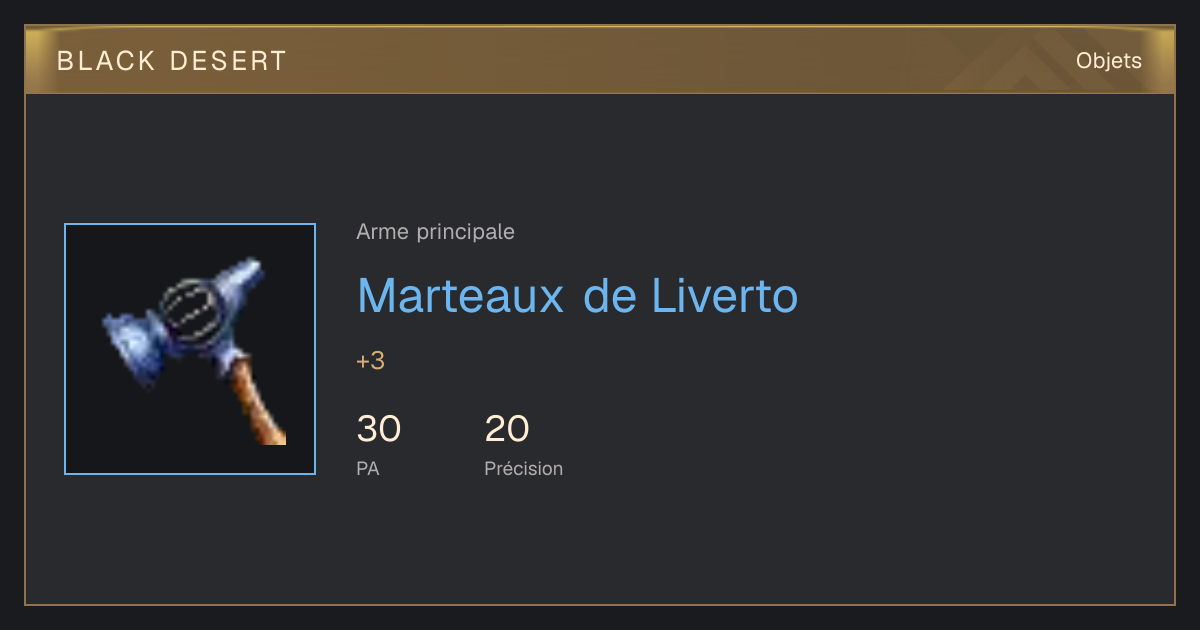Click the word Liverto in title
The width and height of the screenshot is (1200, 630).
tap(725, 295)
